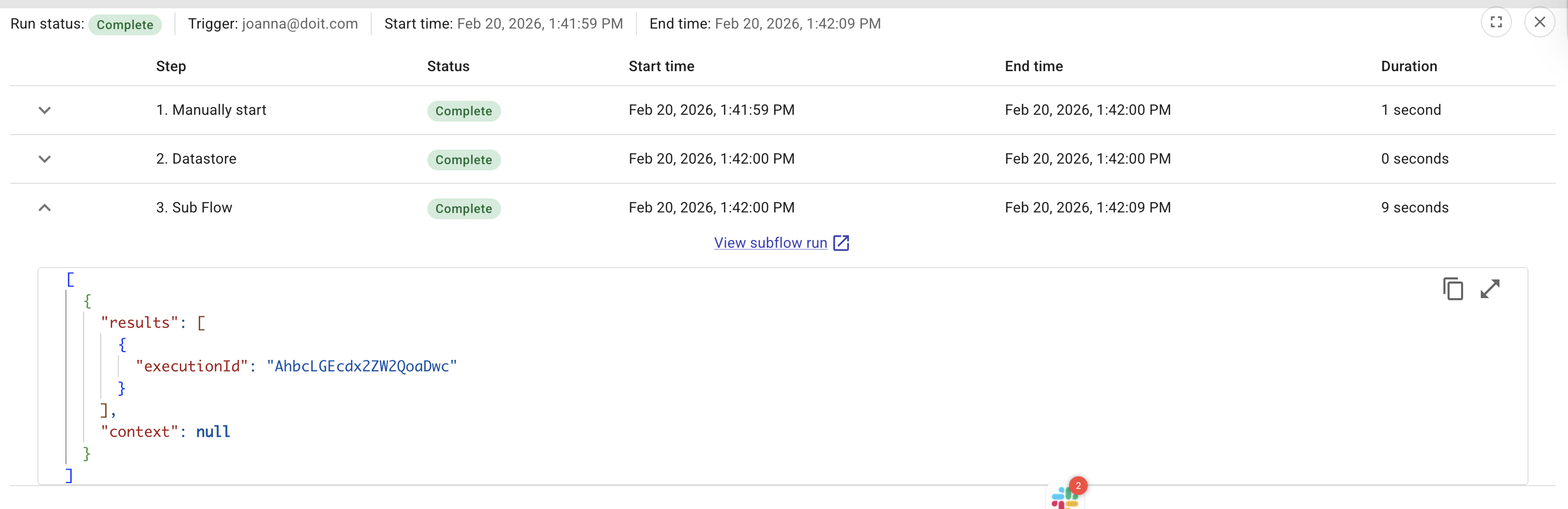The image size is (1568, 509).
Task: Copy the JSON output to clipboard
Action: (1454, 289)
